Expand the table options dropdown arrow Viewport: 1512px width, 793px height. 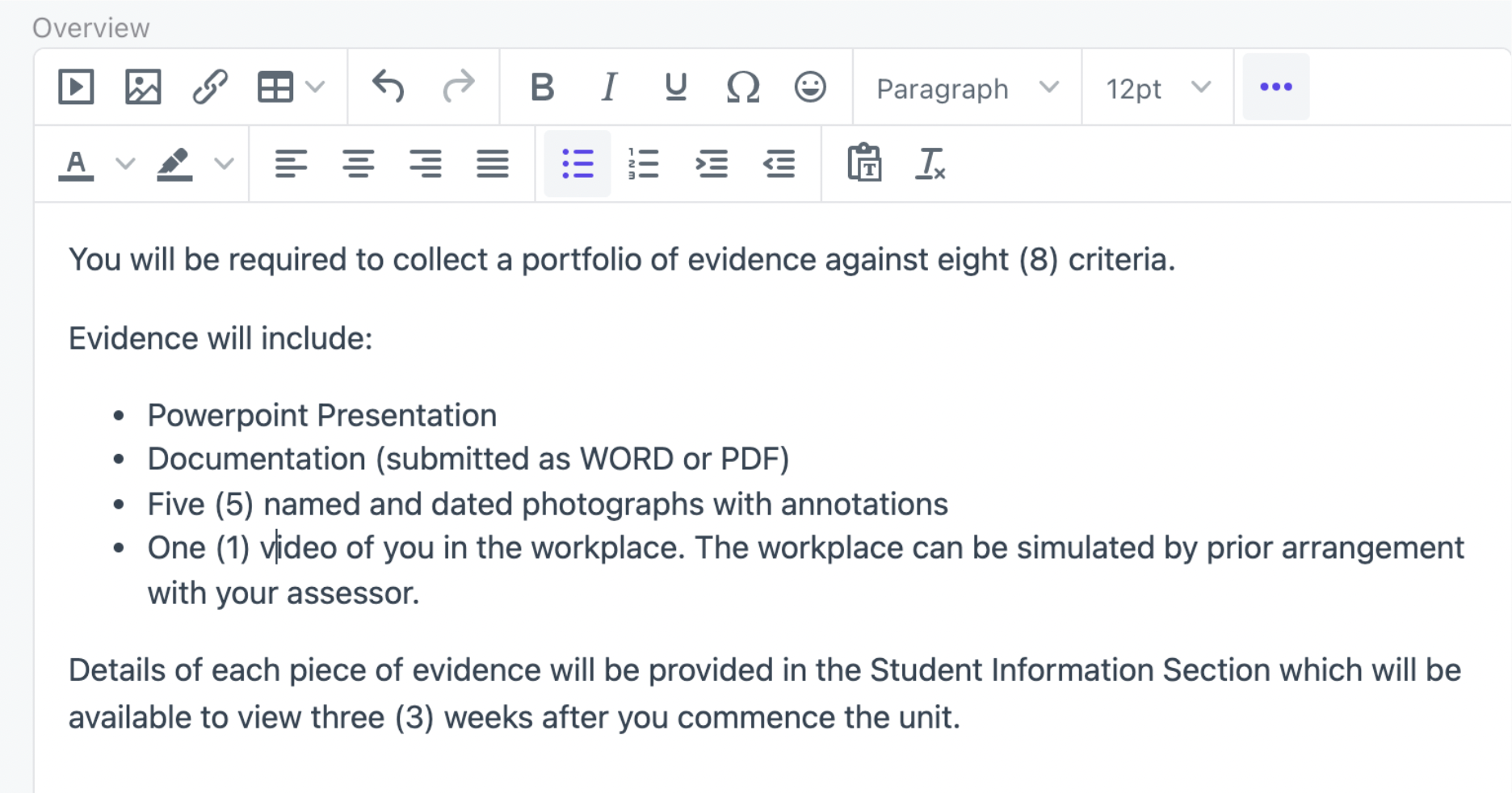(x=316, y=87)
